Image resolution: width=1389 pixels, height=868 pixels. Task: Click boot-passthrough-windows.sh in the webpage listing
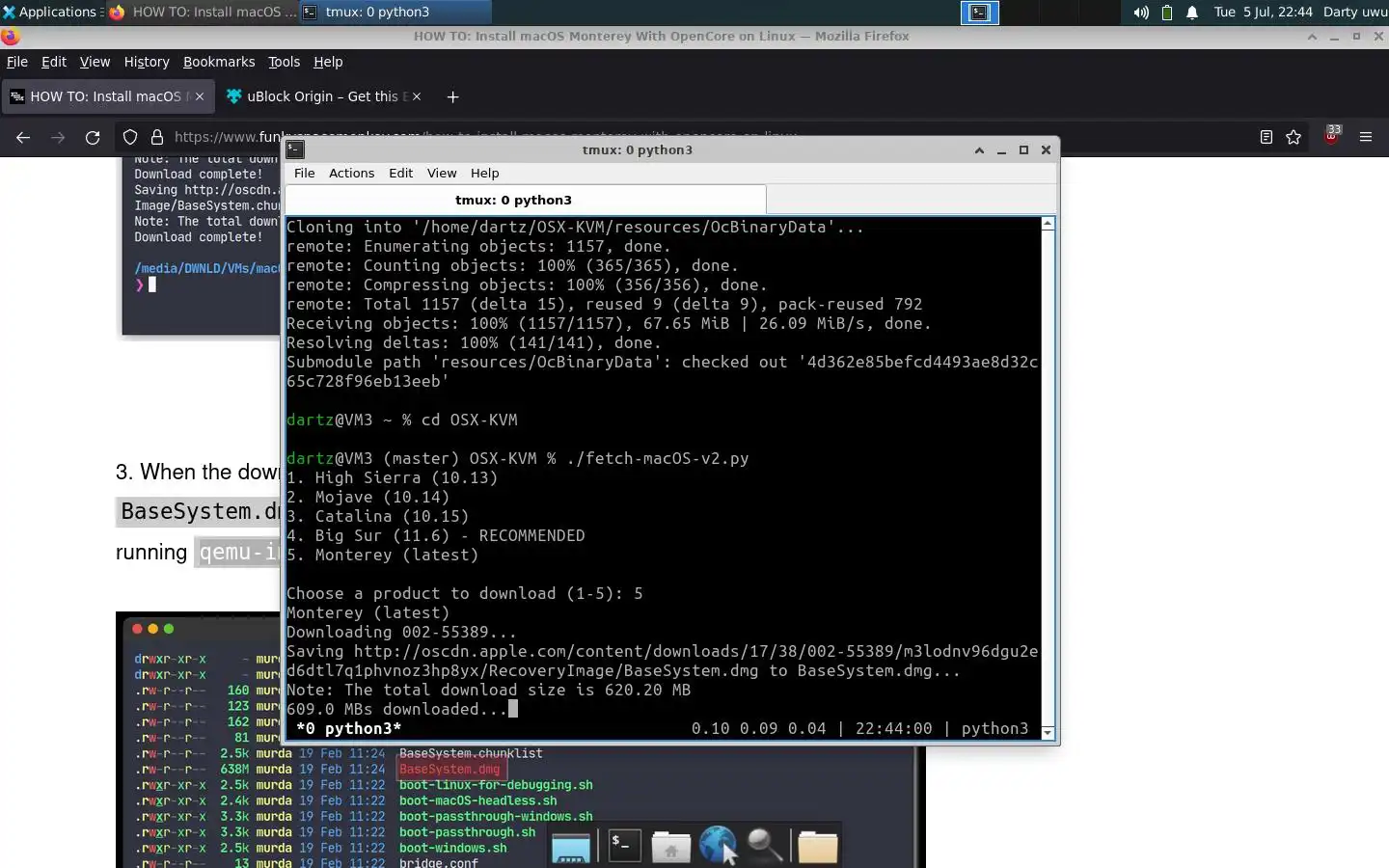(x=496, y=816)
